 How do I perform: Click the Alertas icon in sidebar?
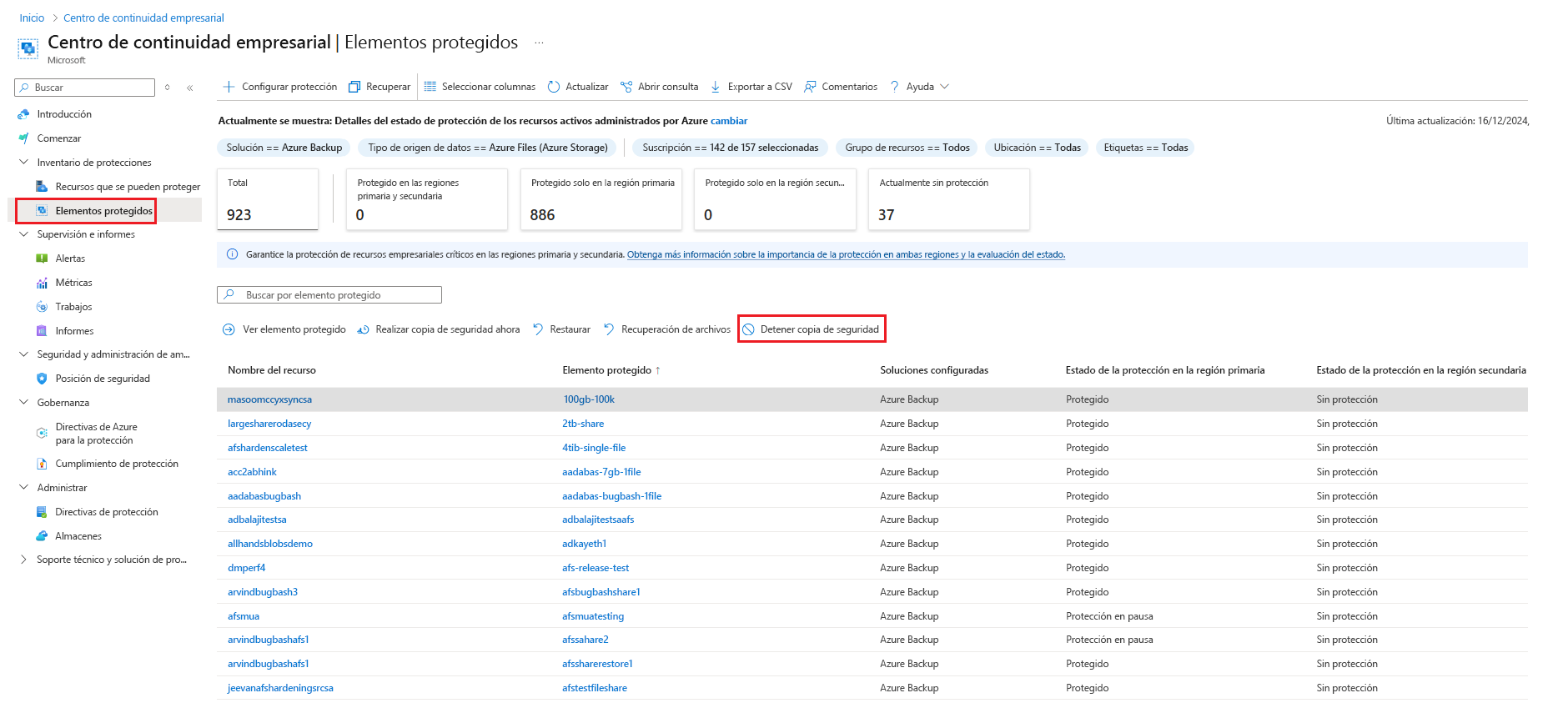[42, 259]
